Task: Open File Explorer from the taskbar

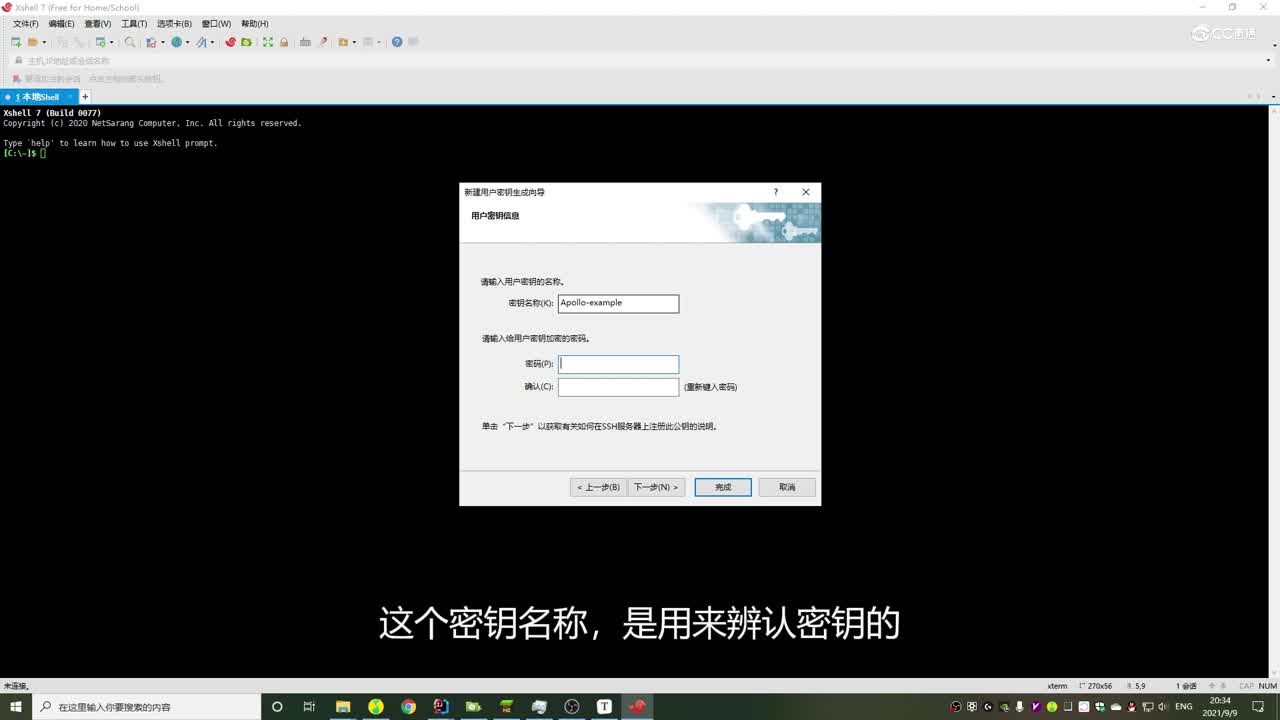Action: [x=343, y=707]
